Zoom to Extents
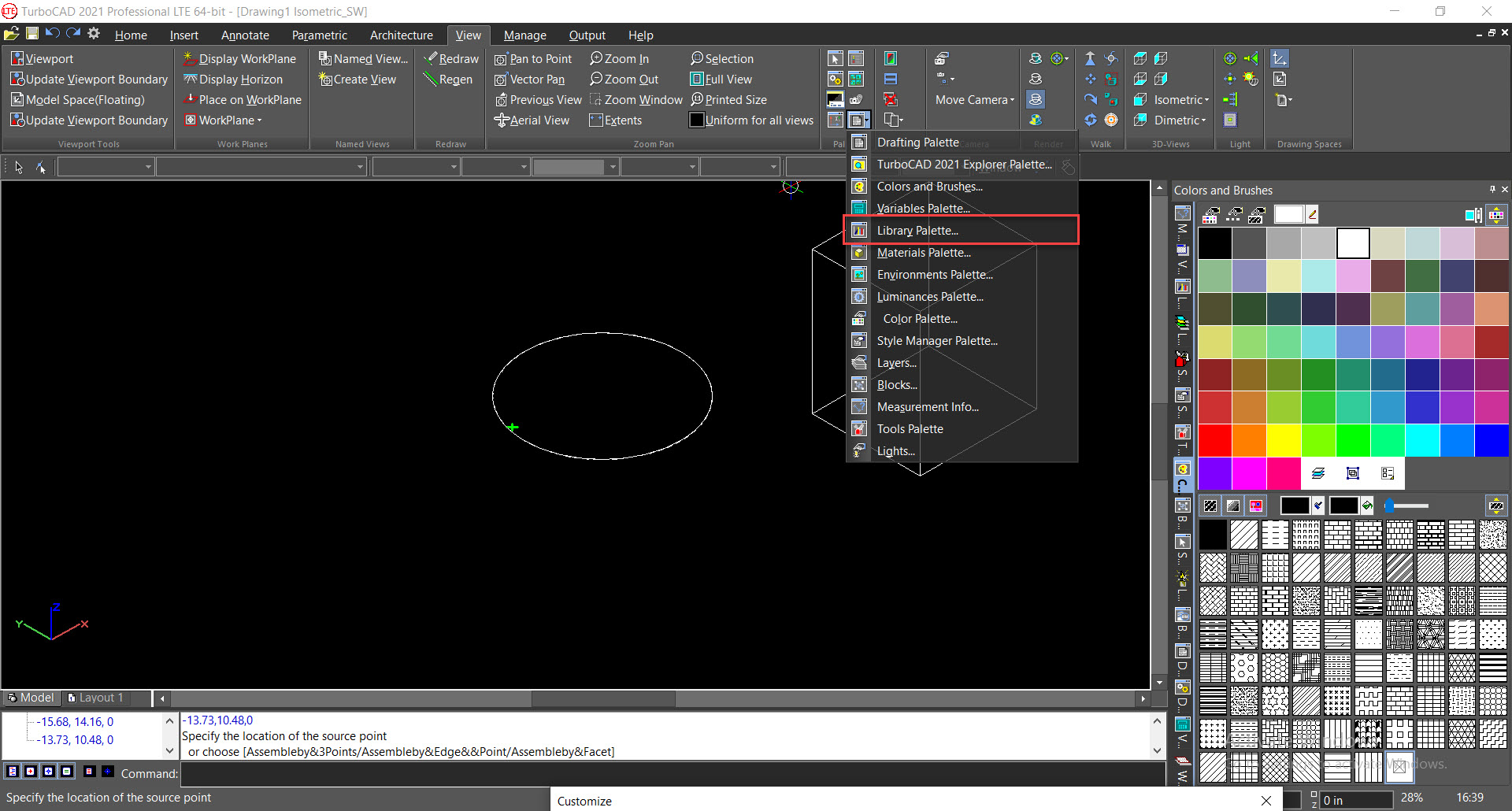Image resolution: width=1512 pixels, height=811 pixels. tap(616, 120)
